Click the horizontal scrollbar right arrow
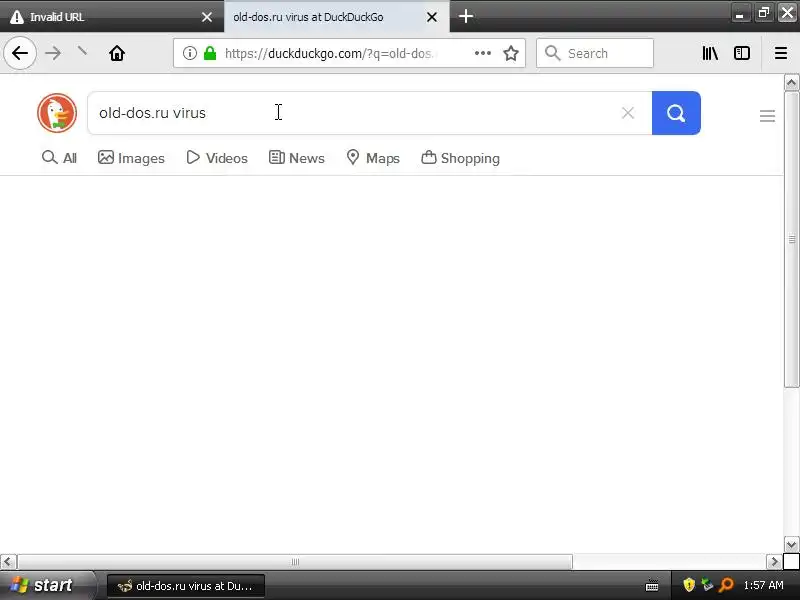The height and width of the screenshot is (600, 800). tap(774, 562)
